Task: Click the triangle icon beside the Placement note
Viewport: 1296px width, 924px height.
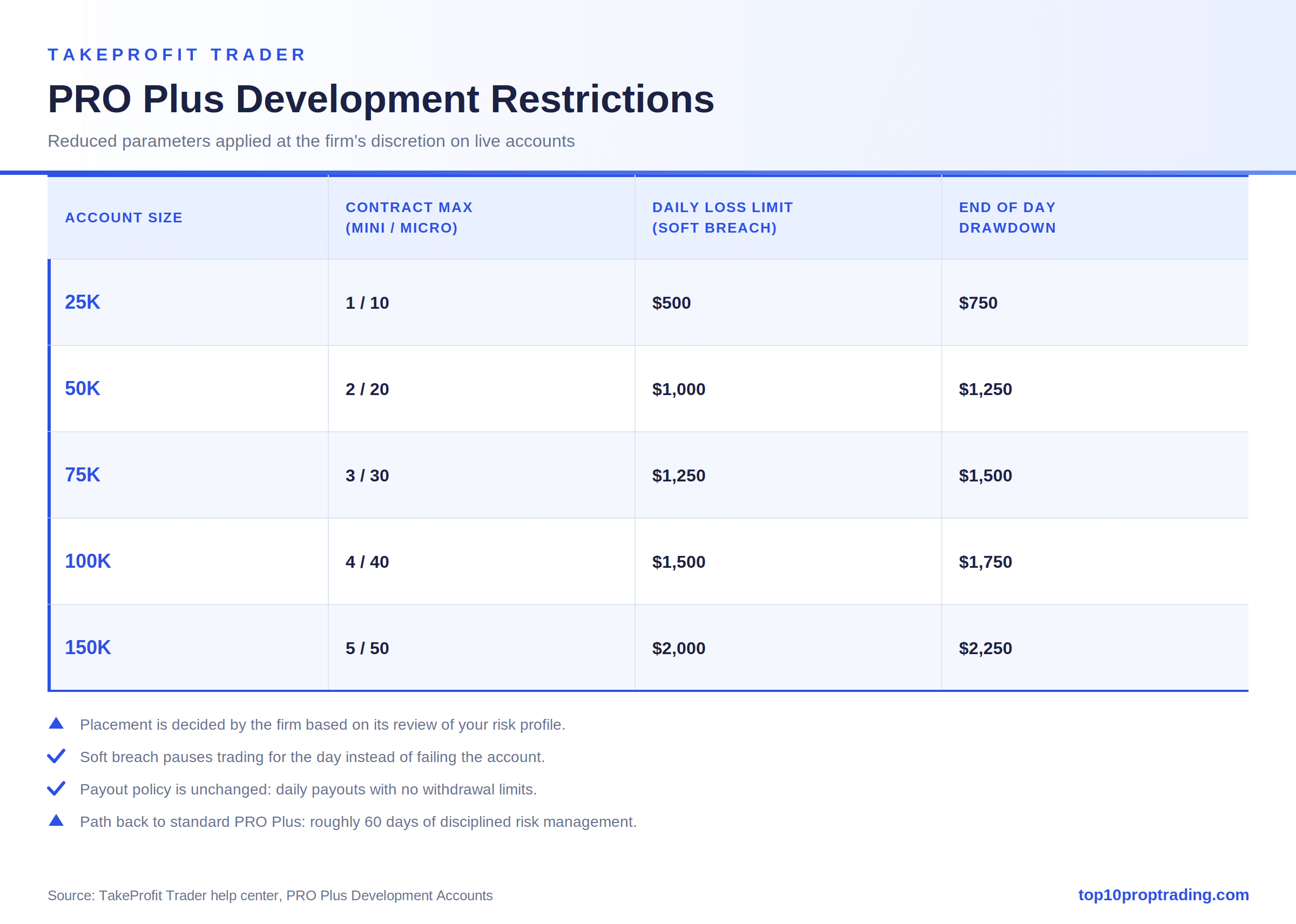Action: (56, 724)
